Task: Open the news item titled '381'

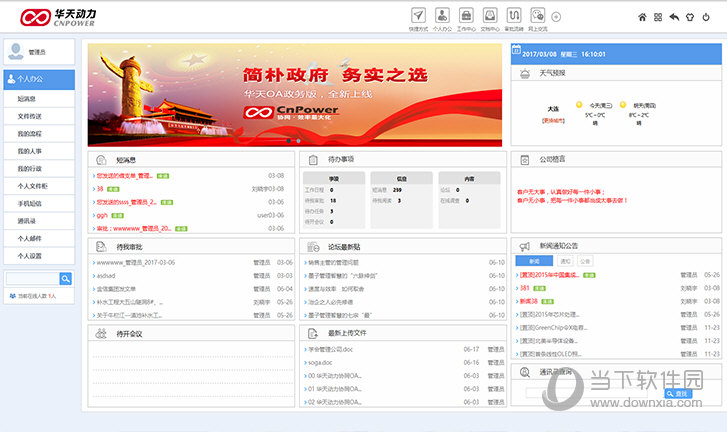Action: (524, 288)
